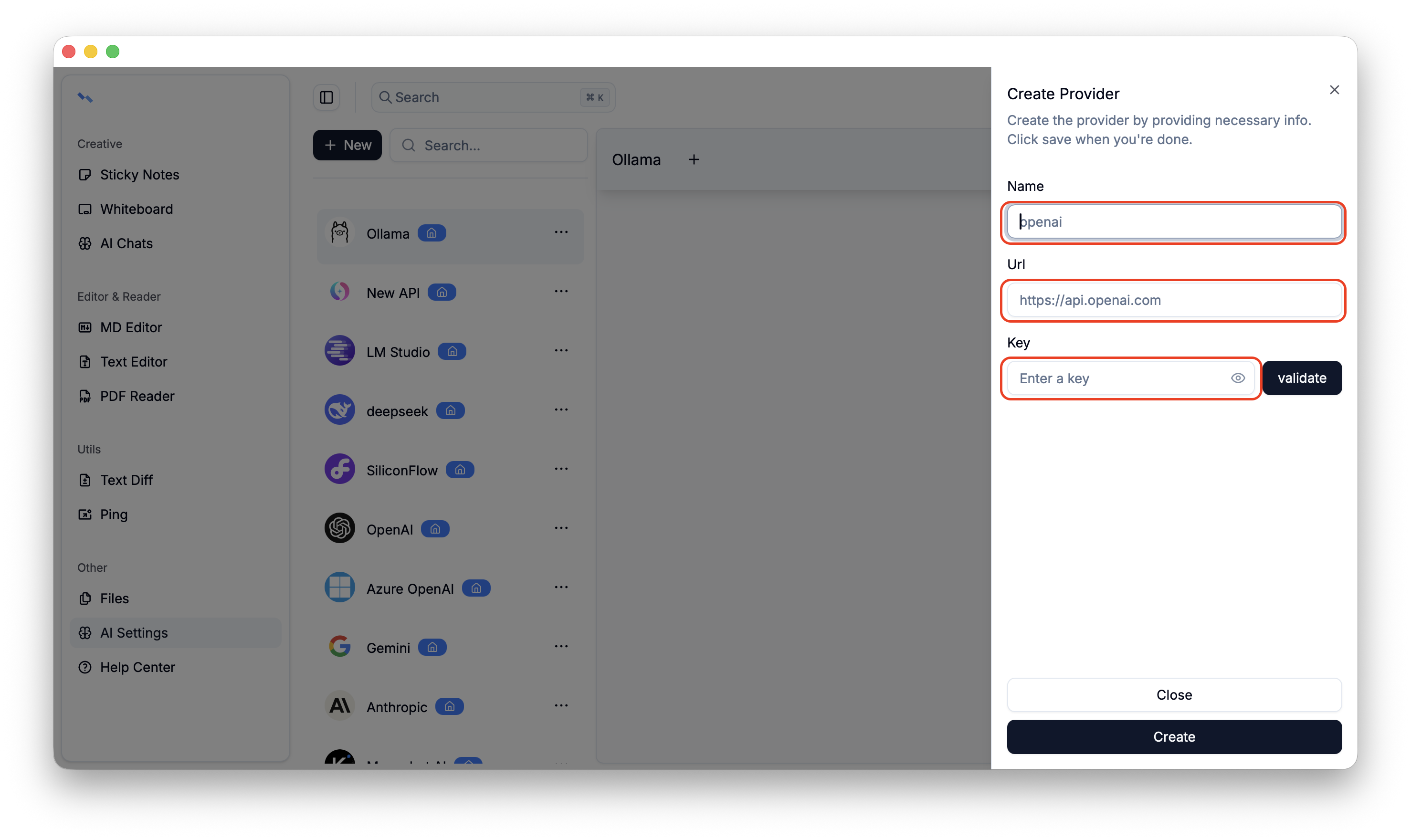Select the Gemini Google logo
This screenshot has height=840, width=1411.
tap(339, 646)
